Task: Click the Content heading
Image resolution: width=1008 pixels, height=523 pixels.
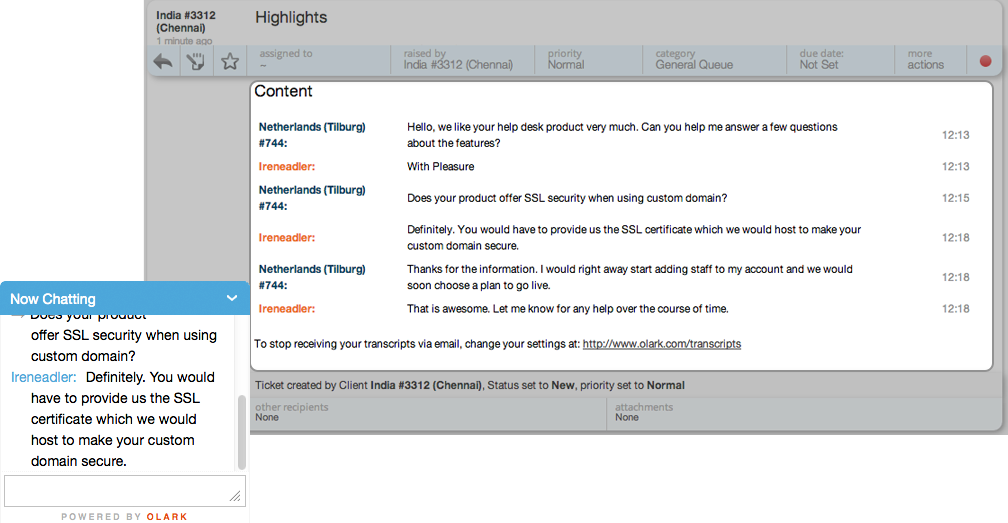Action: pyautogui.click(x=284, y=91)
